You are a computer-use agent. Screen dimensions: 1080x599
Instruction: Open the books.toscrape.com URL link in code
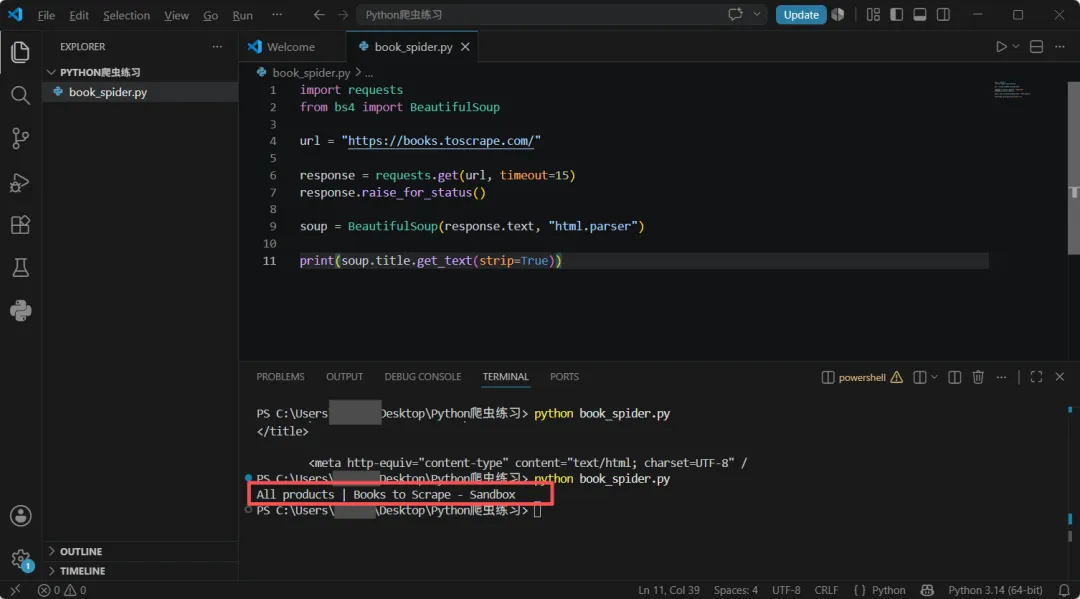(441, 140)
